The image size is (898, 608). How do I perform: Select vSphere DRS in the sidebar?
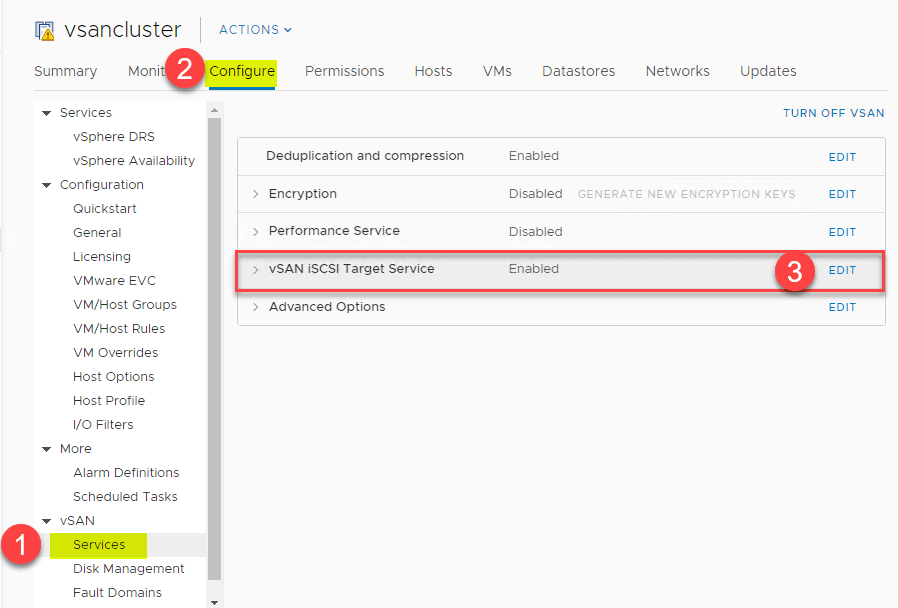tap(113, 137)
